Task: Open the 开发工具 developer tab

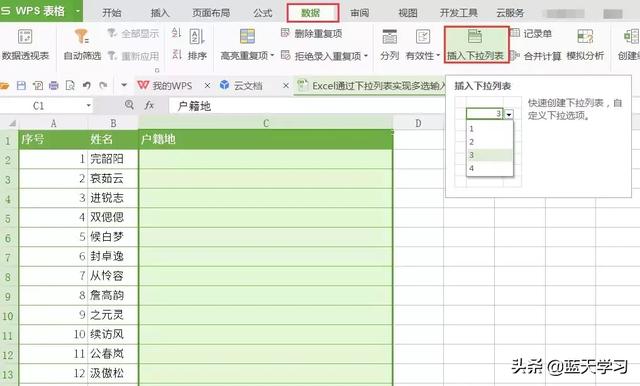Action: point(459,13)
